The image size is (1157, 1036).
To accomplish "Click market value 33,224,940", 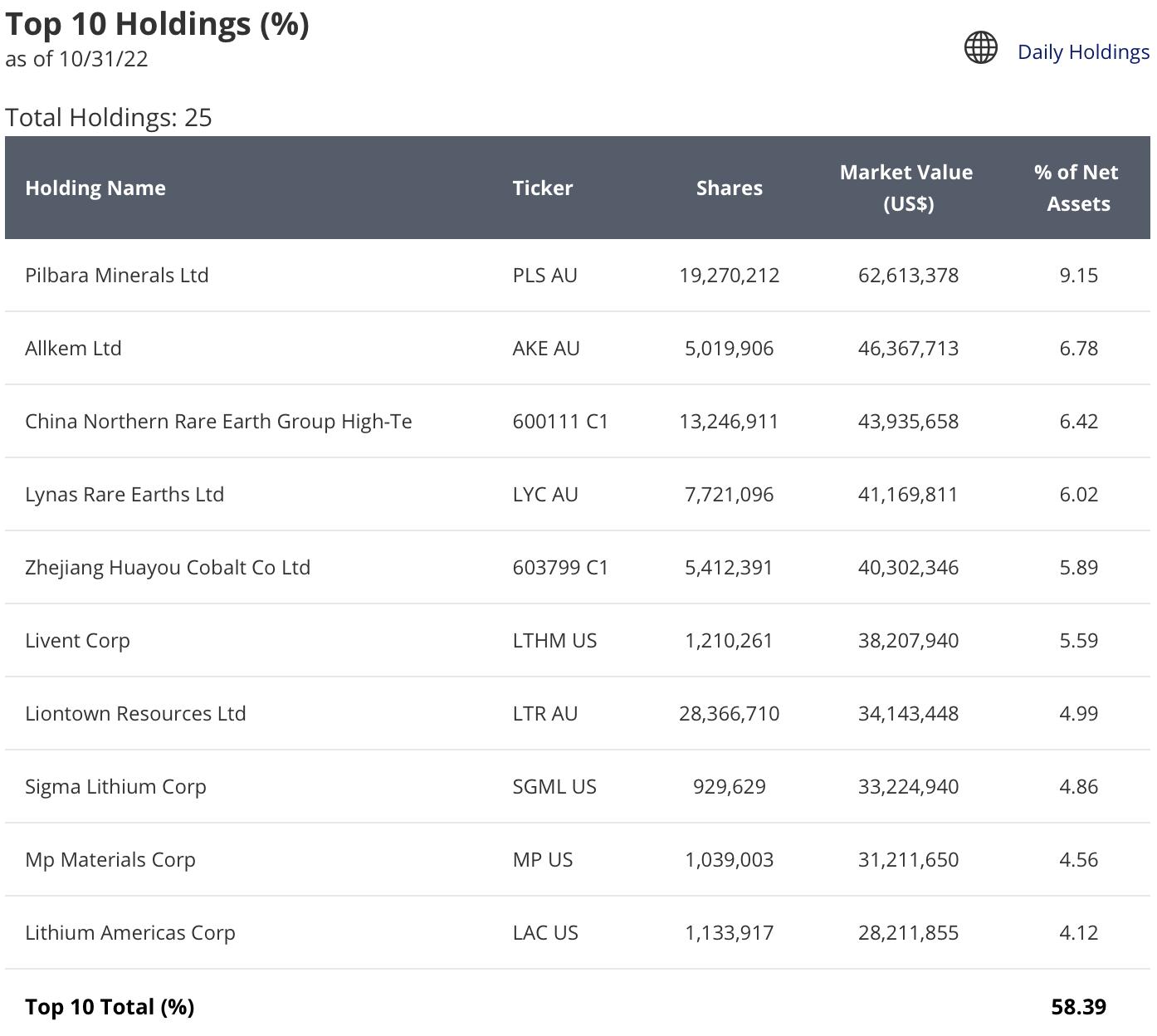I will coord(909,786).
